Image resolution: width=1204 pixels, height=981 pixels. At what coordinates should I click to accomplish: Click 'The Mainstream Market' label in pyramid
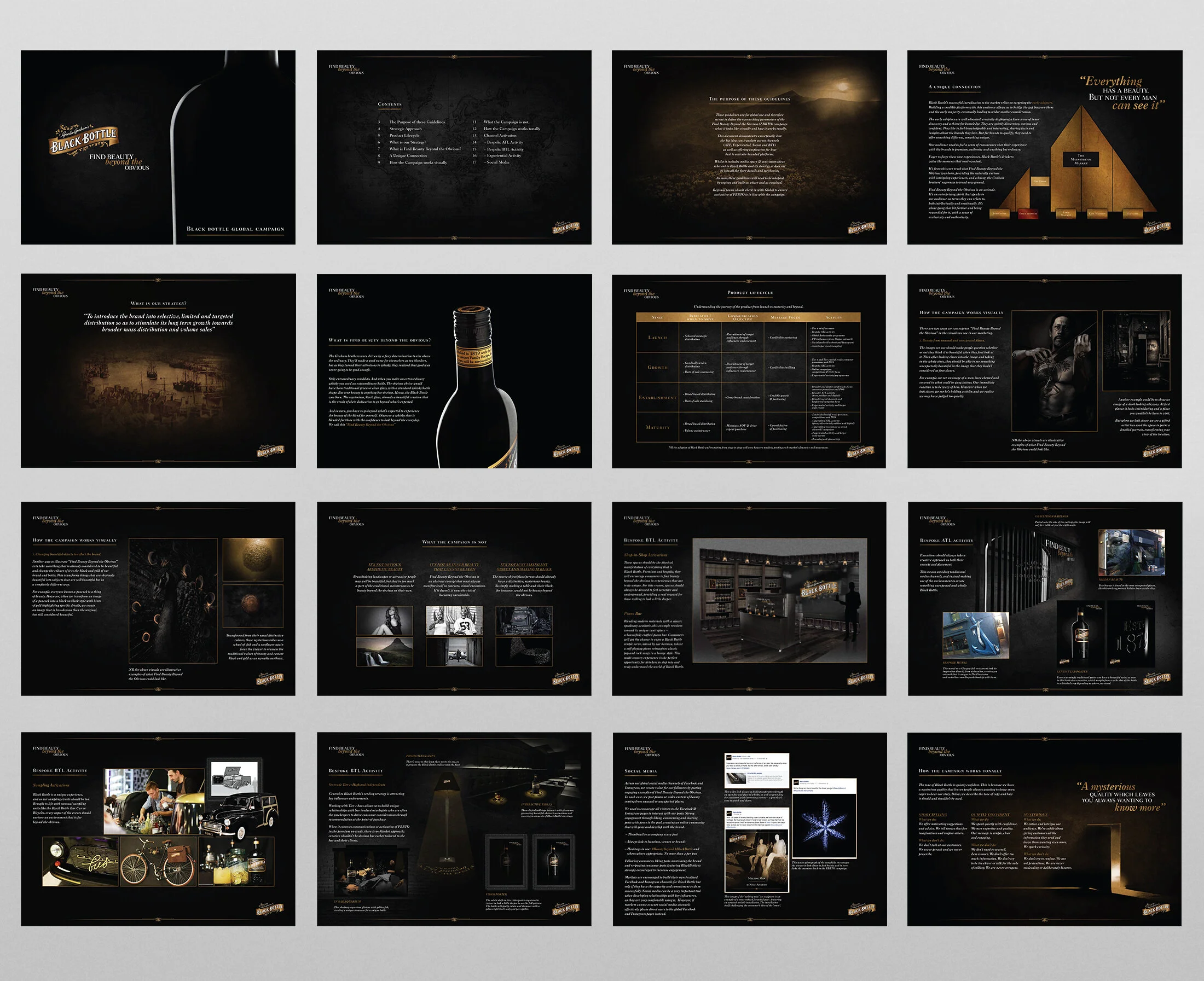1081,159
